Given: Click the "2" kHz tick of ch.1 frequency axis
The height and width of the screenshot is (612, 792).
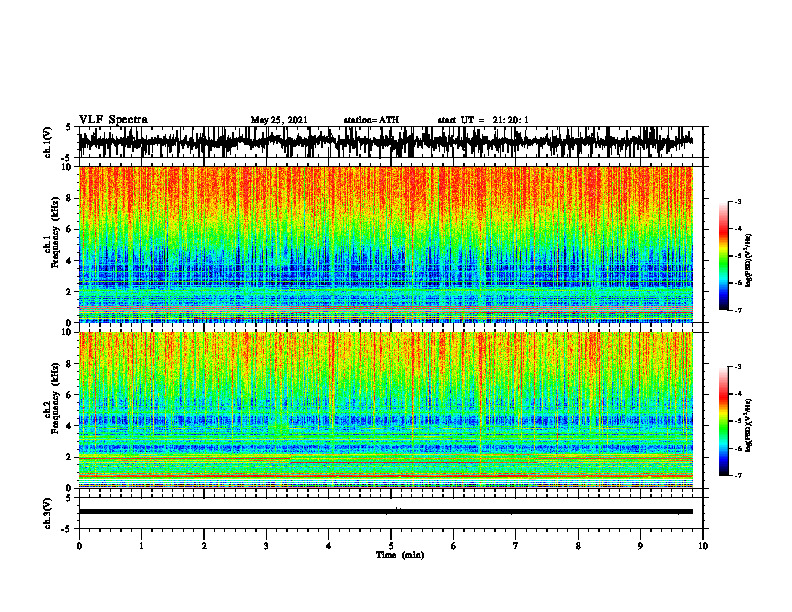Looking at the screenshot, I should [x=69, y=292].
